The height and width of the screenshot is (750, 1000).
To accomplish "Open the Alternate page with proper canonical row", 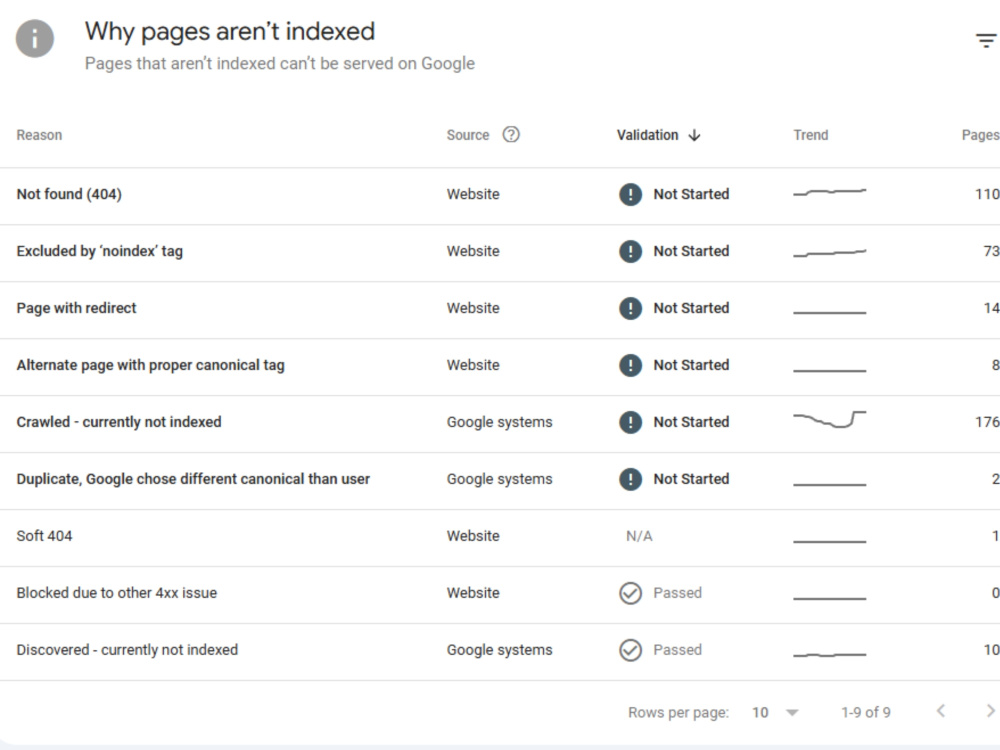I will click(x=500, y=367).
